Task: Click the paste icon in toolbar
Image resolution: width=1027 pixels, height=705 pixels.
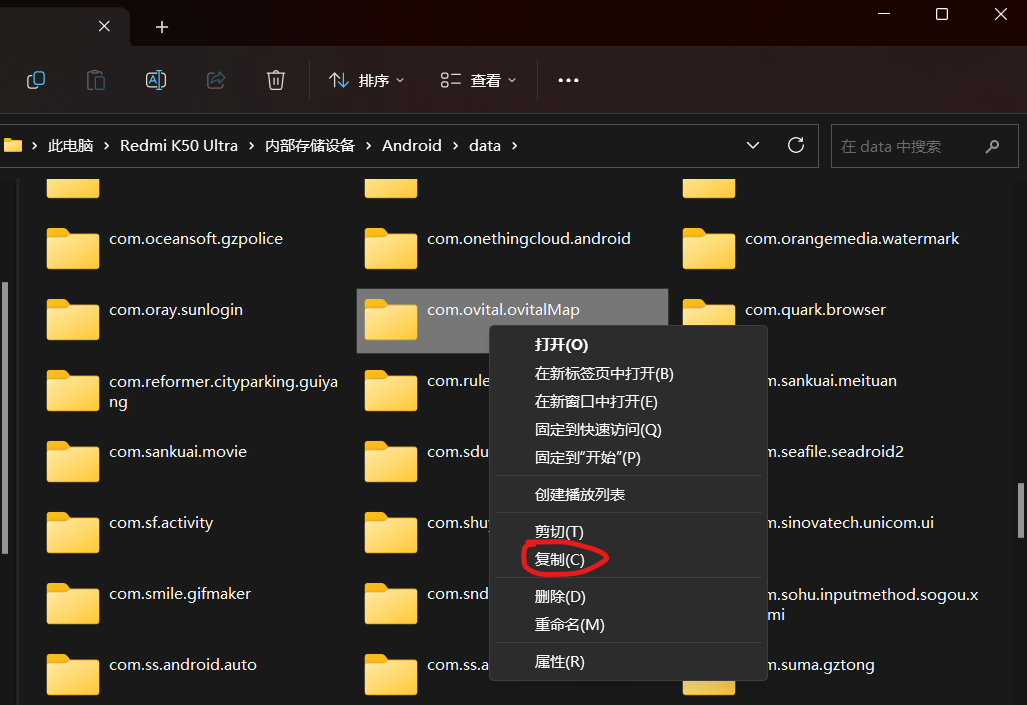Action: pos(96,80)
